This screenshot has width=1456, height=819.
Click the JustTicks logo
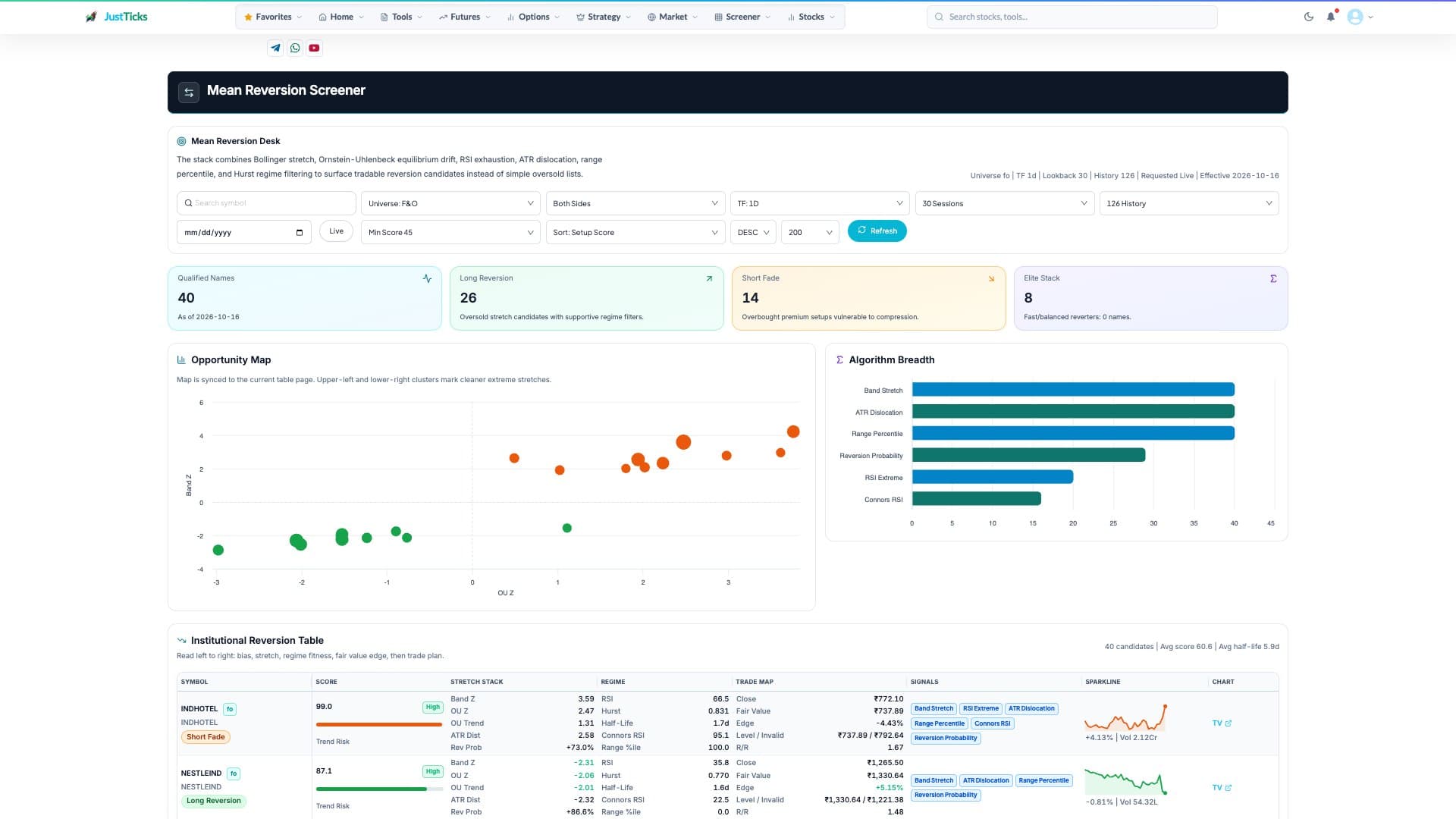click(117, 17)
